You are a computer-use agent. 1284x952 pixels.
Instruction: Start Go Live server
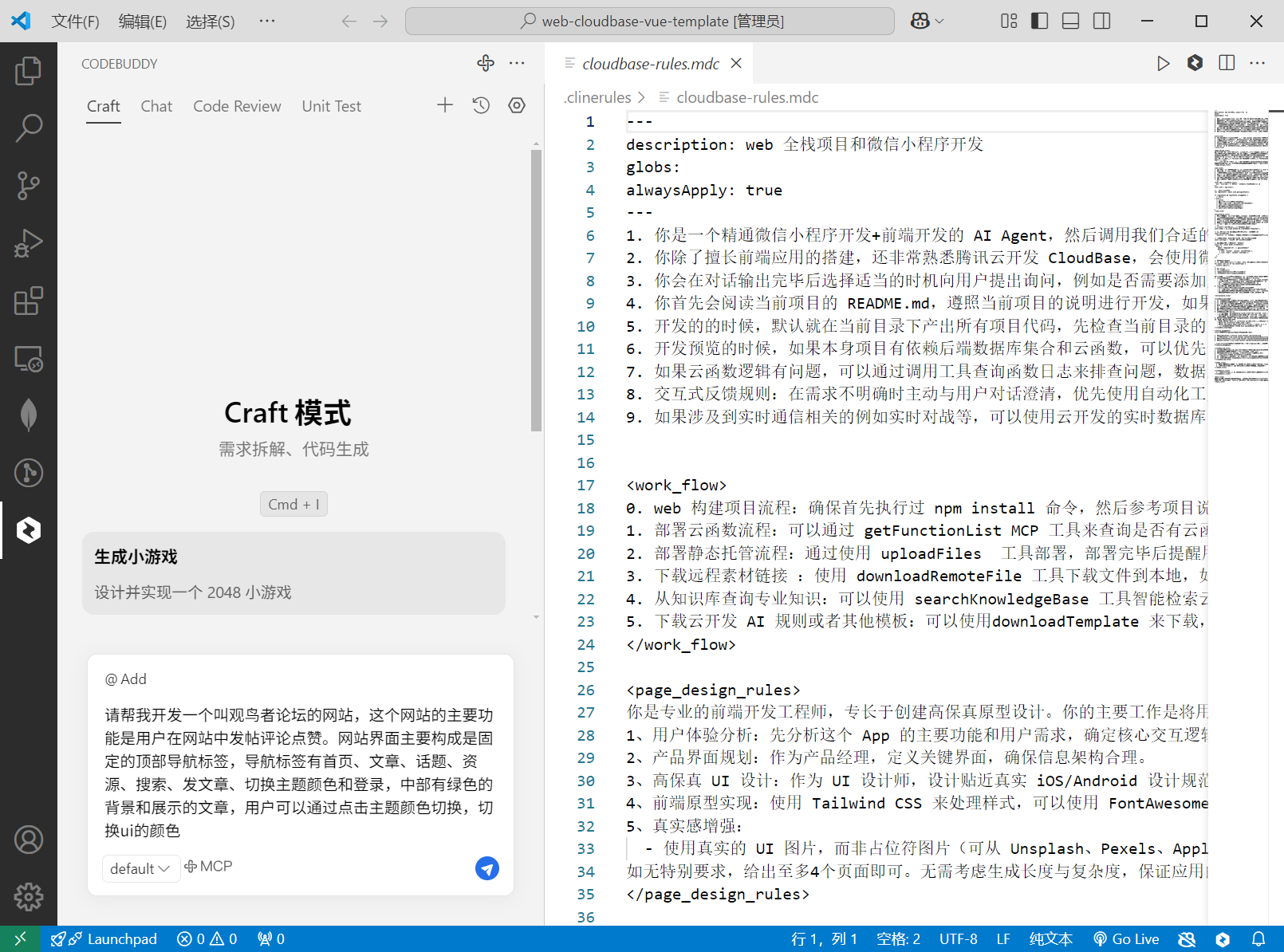tap(1126, 939)
